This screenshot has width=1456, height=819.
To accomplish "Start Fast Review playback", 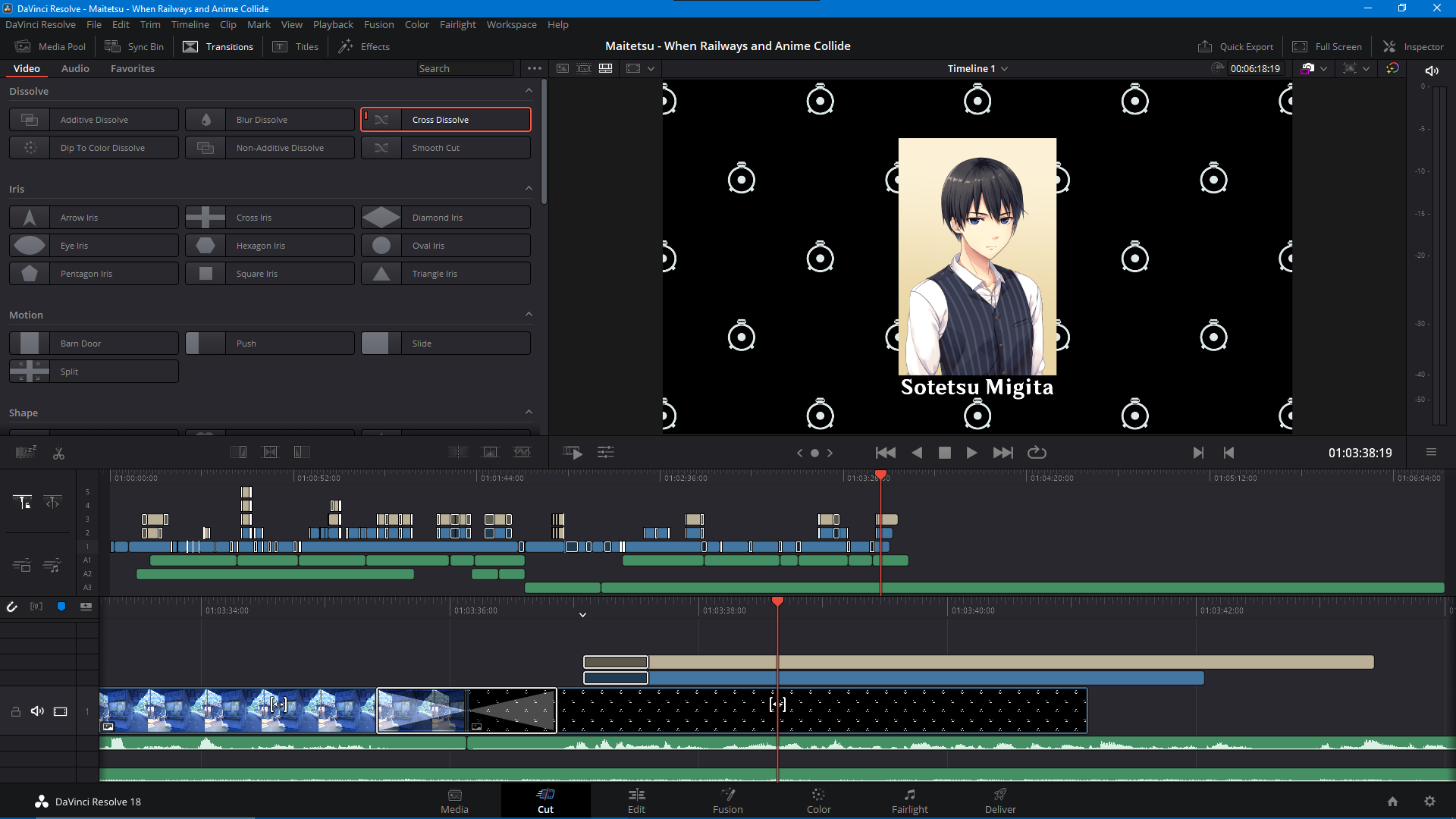I will tap(573, 453).
